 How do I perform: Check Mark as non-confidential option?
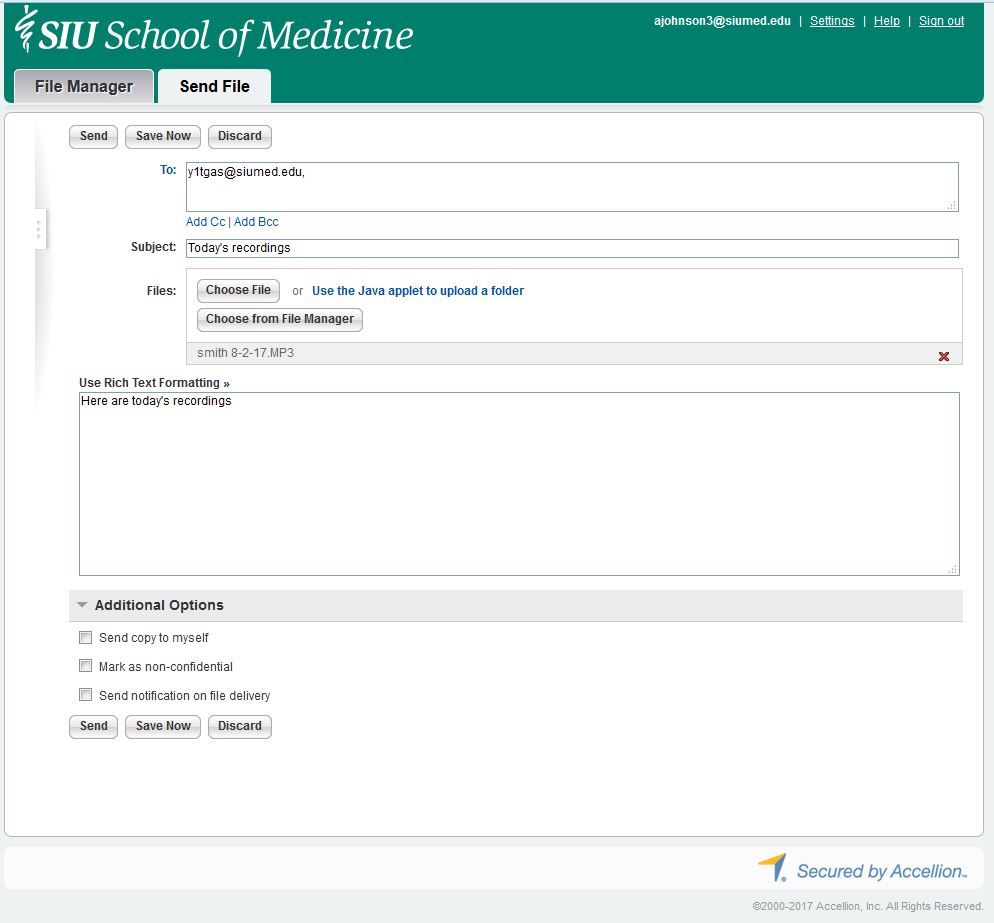point(86,666)
